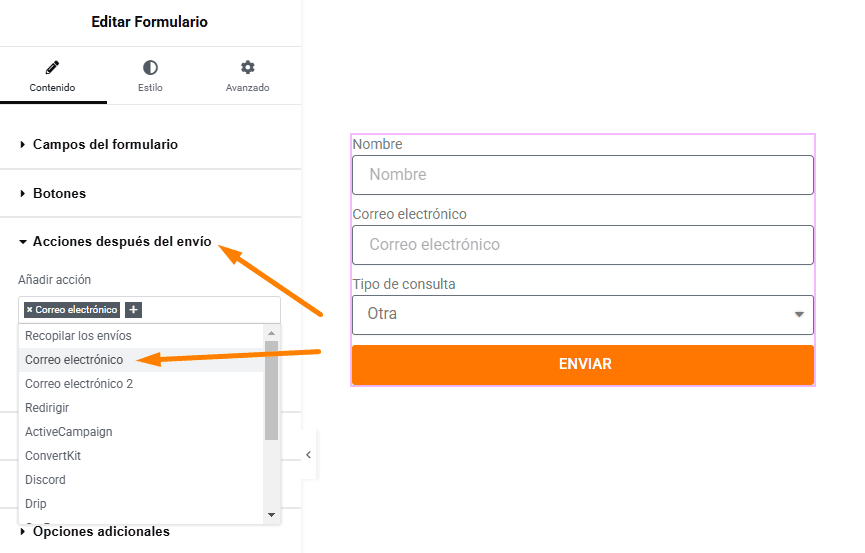Click the pencil icon for Contenido
The width and height of the screenshot is (865, 553).
(52, 67)
